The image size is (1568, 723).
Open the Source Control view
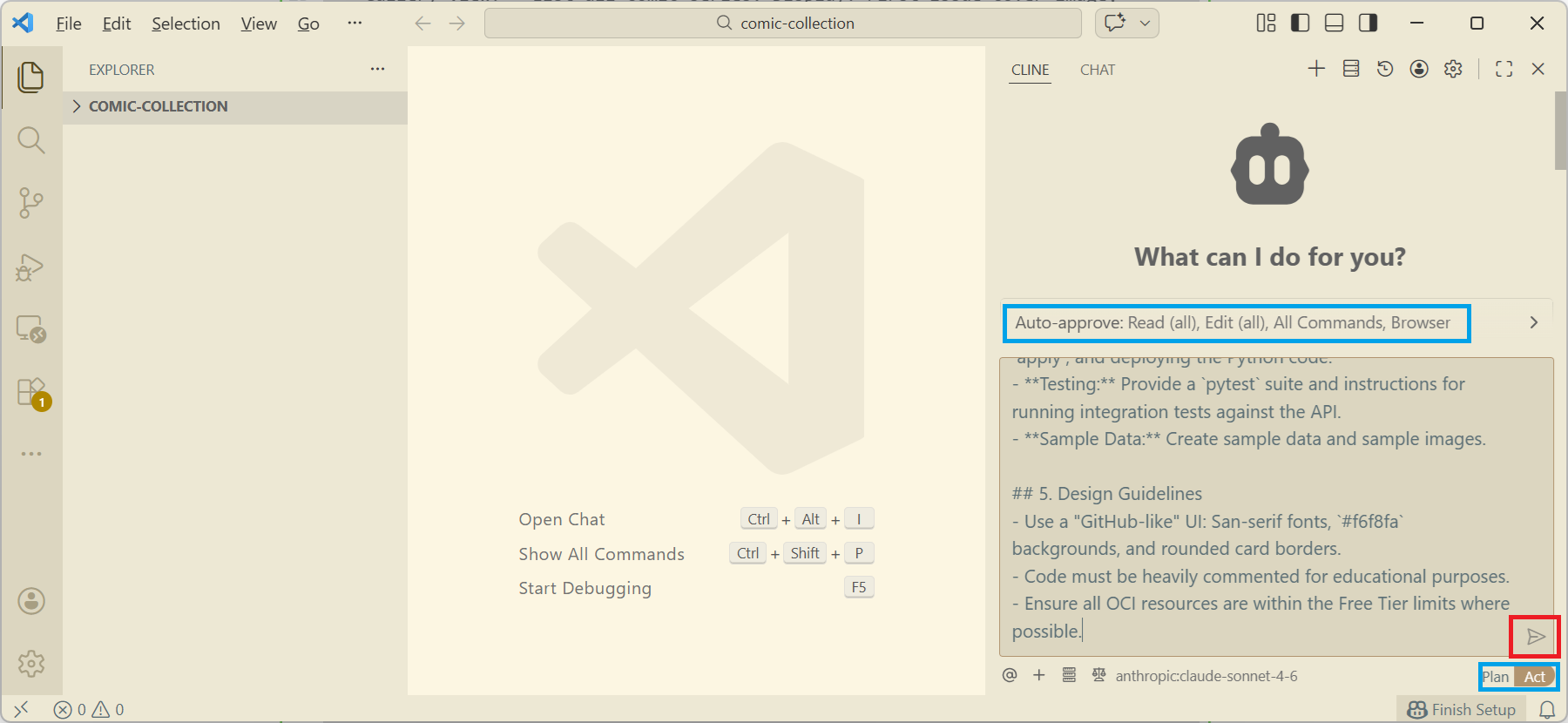point(30,203)
